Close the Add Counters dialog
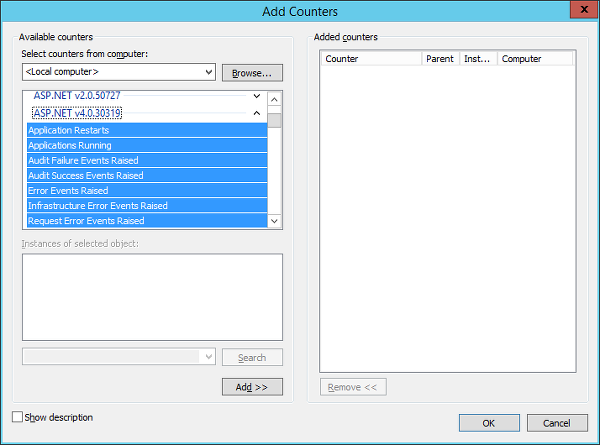600x445 pixels. 584,10
